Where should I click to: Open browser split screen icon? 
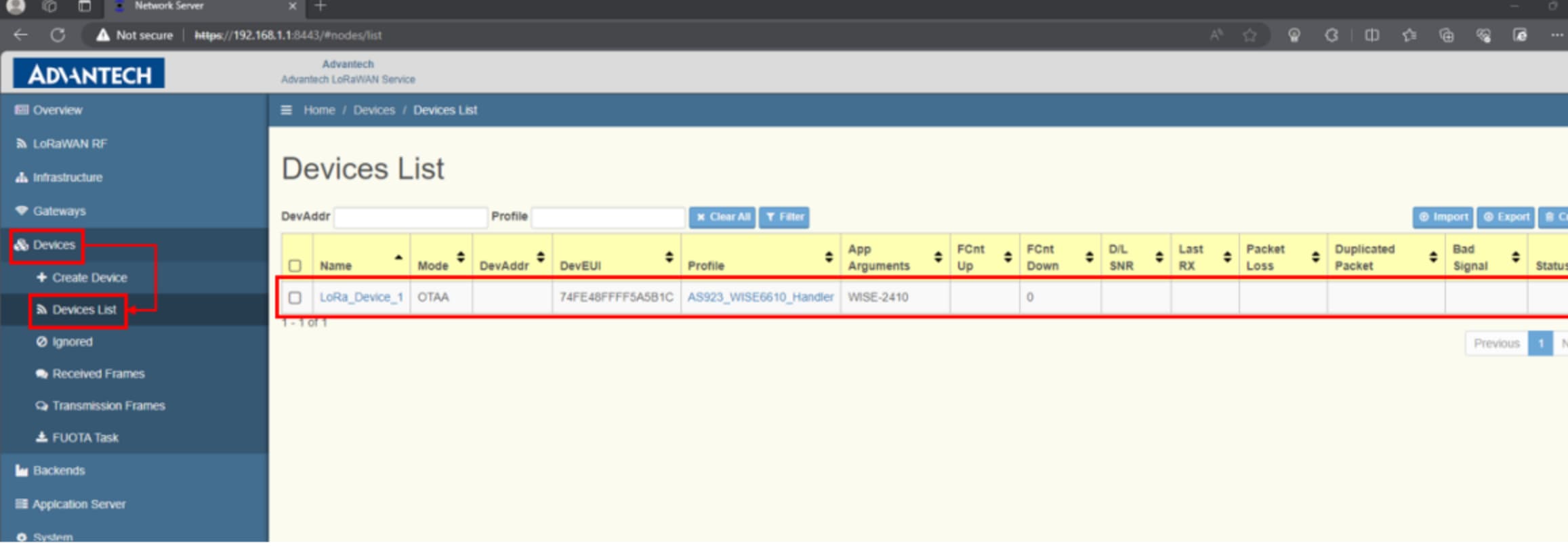point(1371,35)
